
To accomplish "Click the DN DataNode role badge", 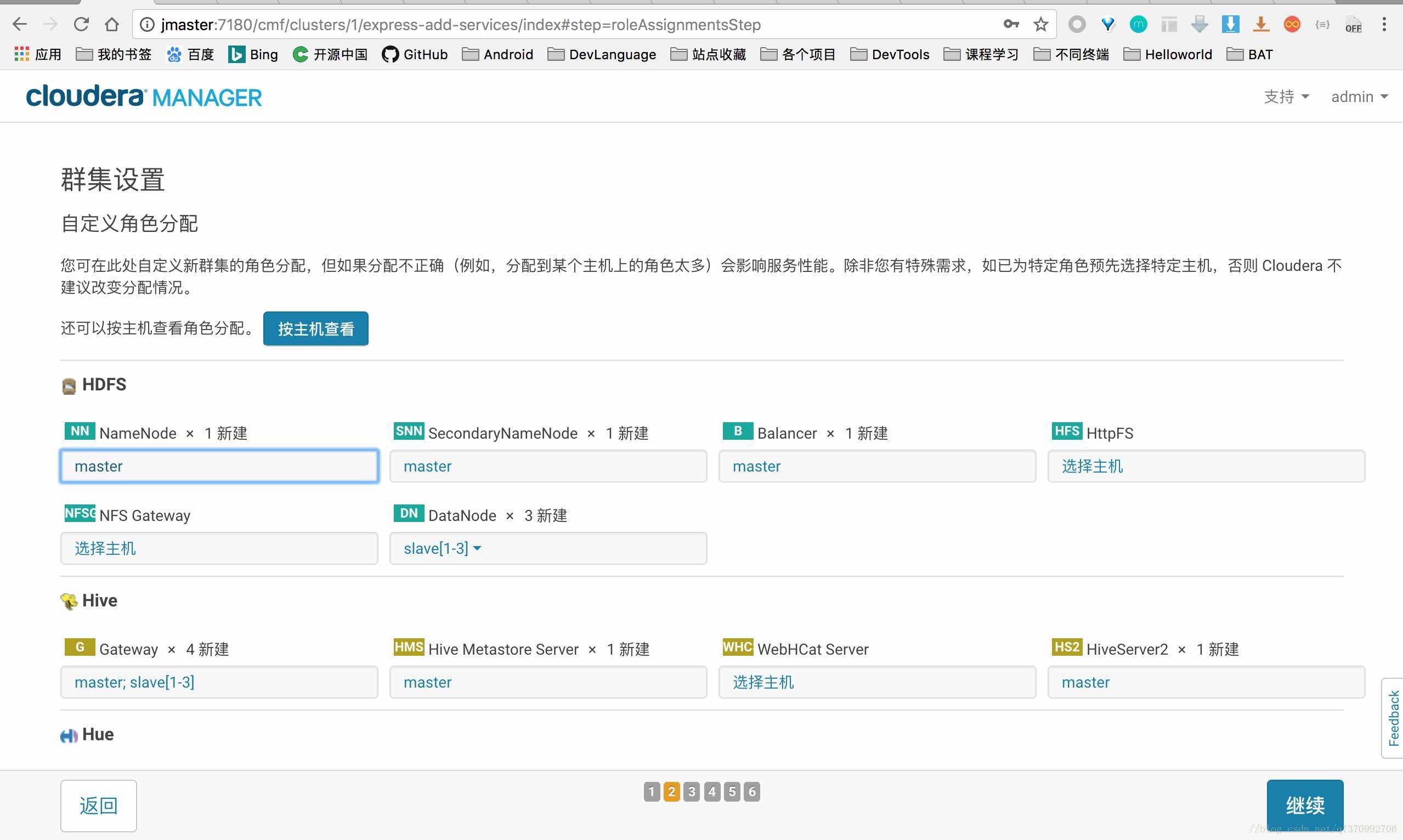I will tap(409, 513).
